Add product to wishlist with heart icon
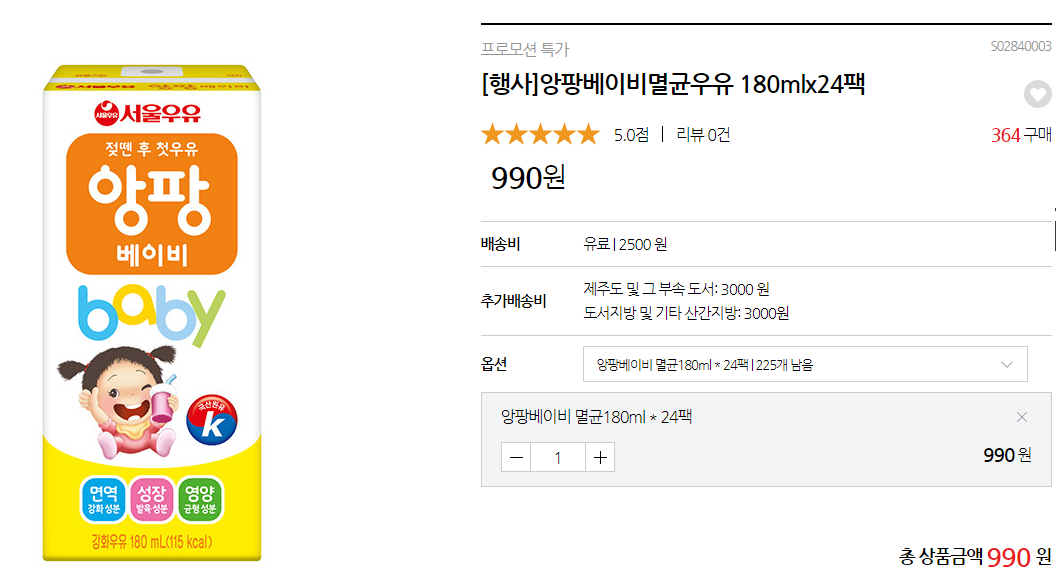1056x577 pixels. 1038,95
